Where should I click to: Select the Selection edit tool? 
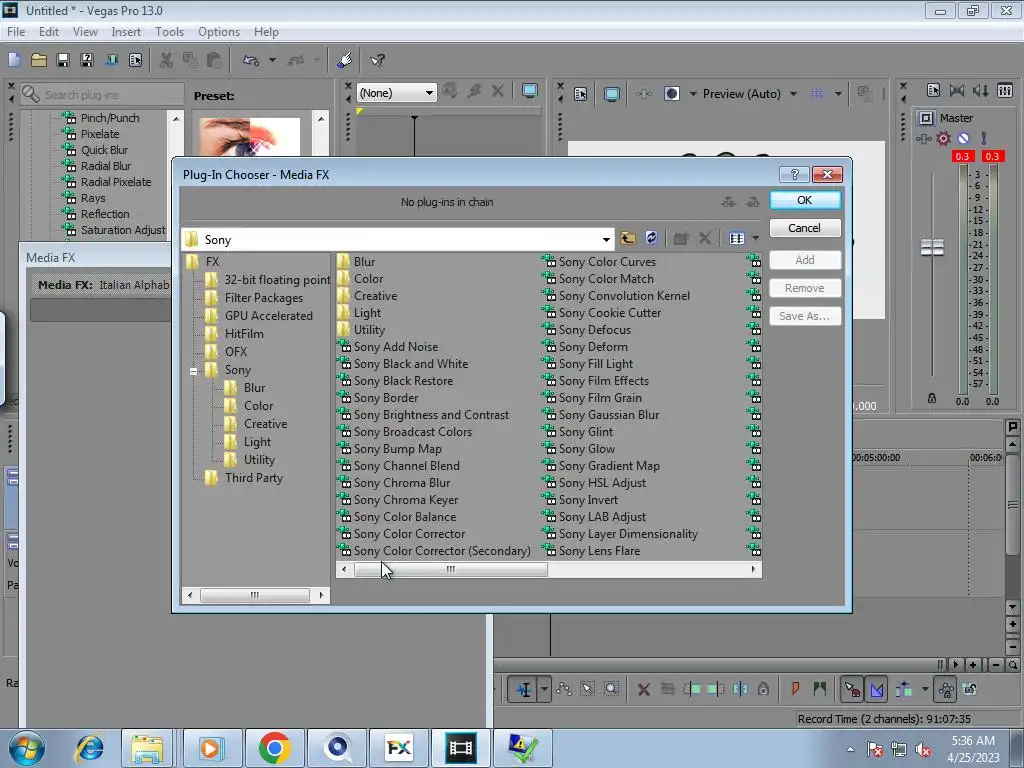[x=587, y=689]
